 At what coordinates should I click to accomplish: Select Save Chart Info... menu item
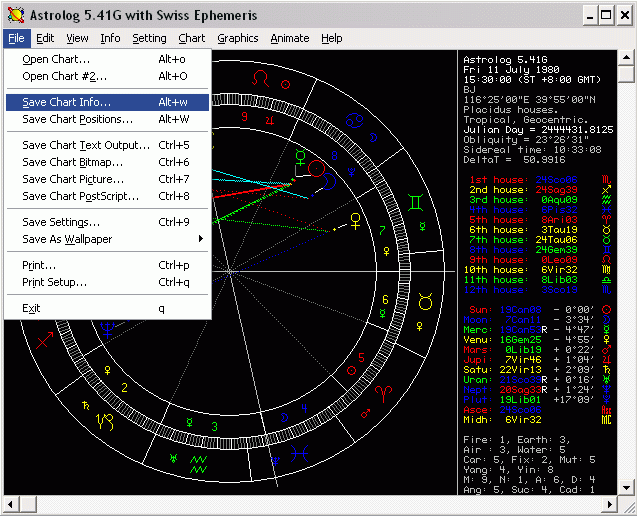tap(108, 102)
